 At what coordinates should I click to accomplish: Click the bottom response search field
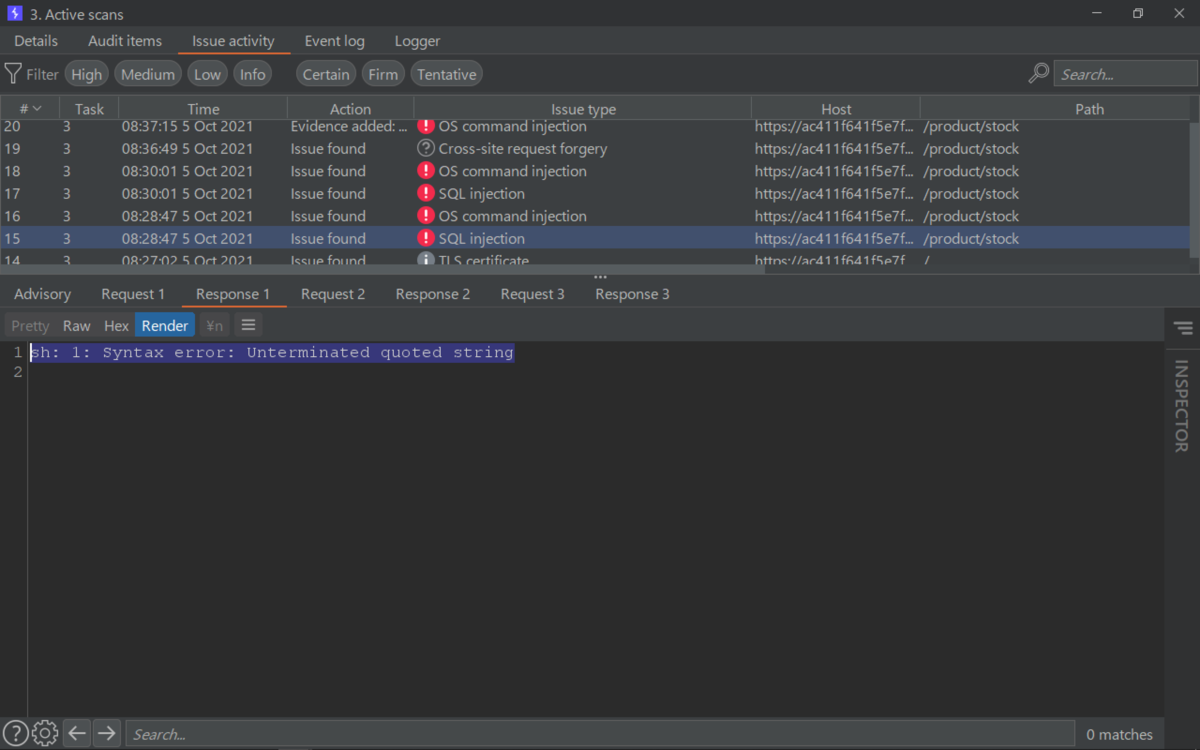[x=600, y=734]
